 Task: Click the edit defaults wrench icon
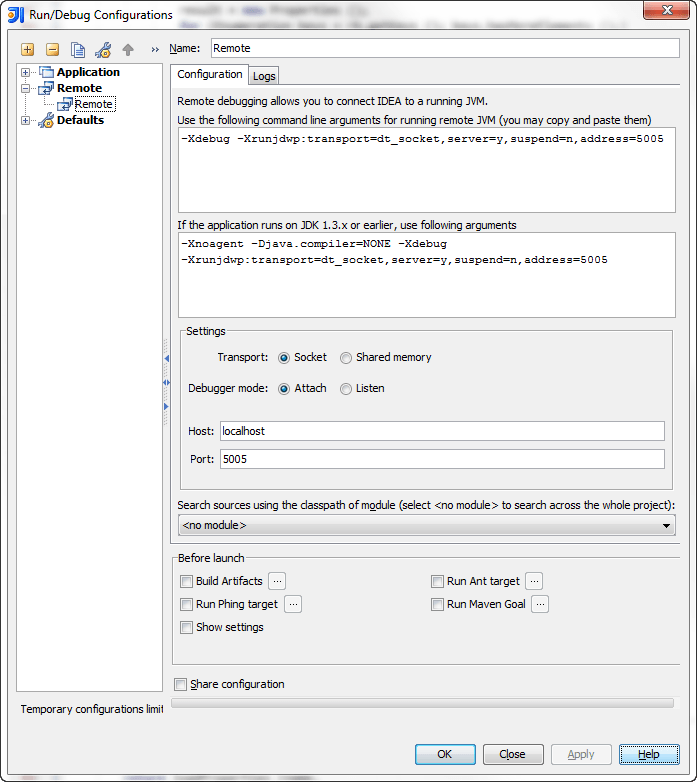point(103,50)
